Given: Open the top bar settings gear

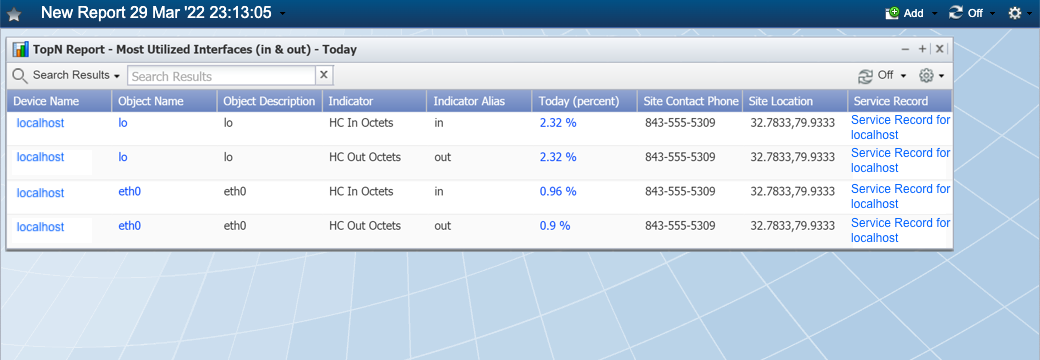Looking at the screenshot, I should (1015, 13).
